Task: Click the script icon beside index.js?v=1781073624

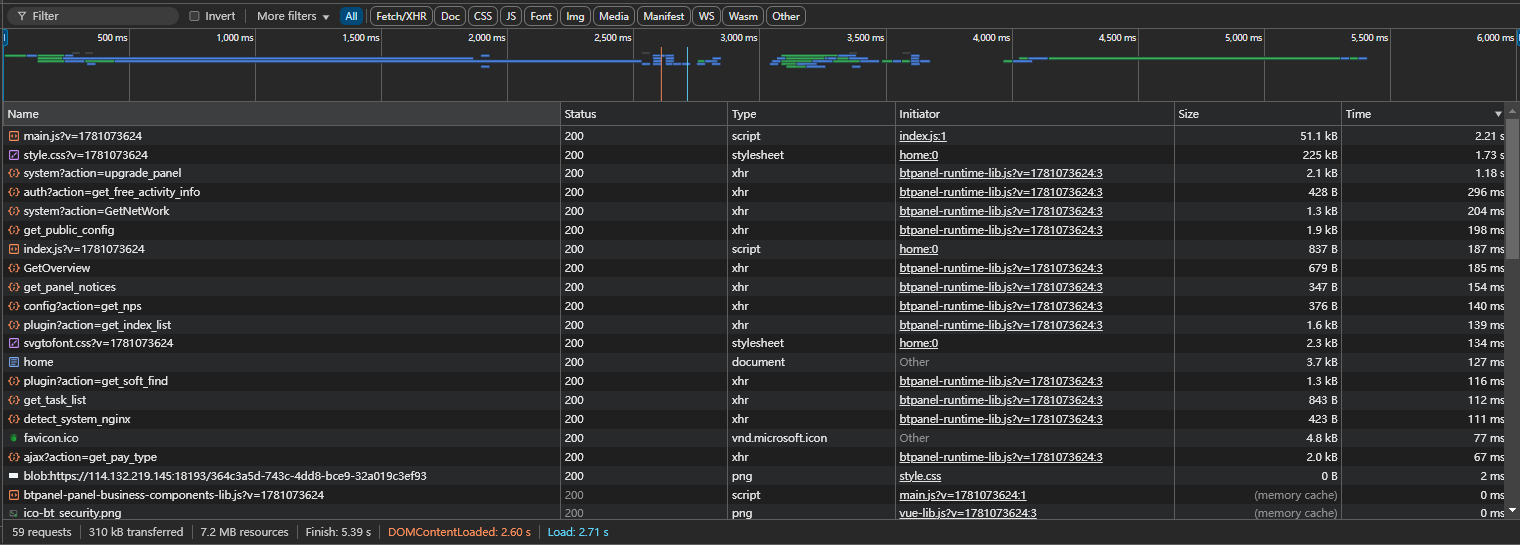Action: pyautogui.click(x=14, y=249)
